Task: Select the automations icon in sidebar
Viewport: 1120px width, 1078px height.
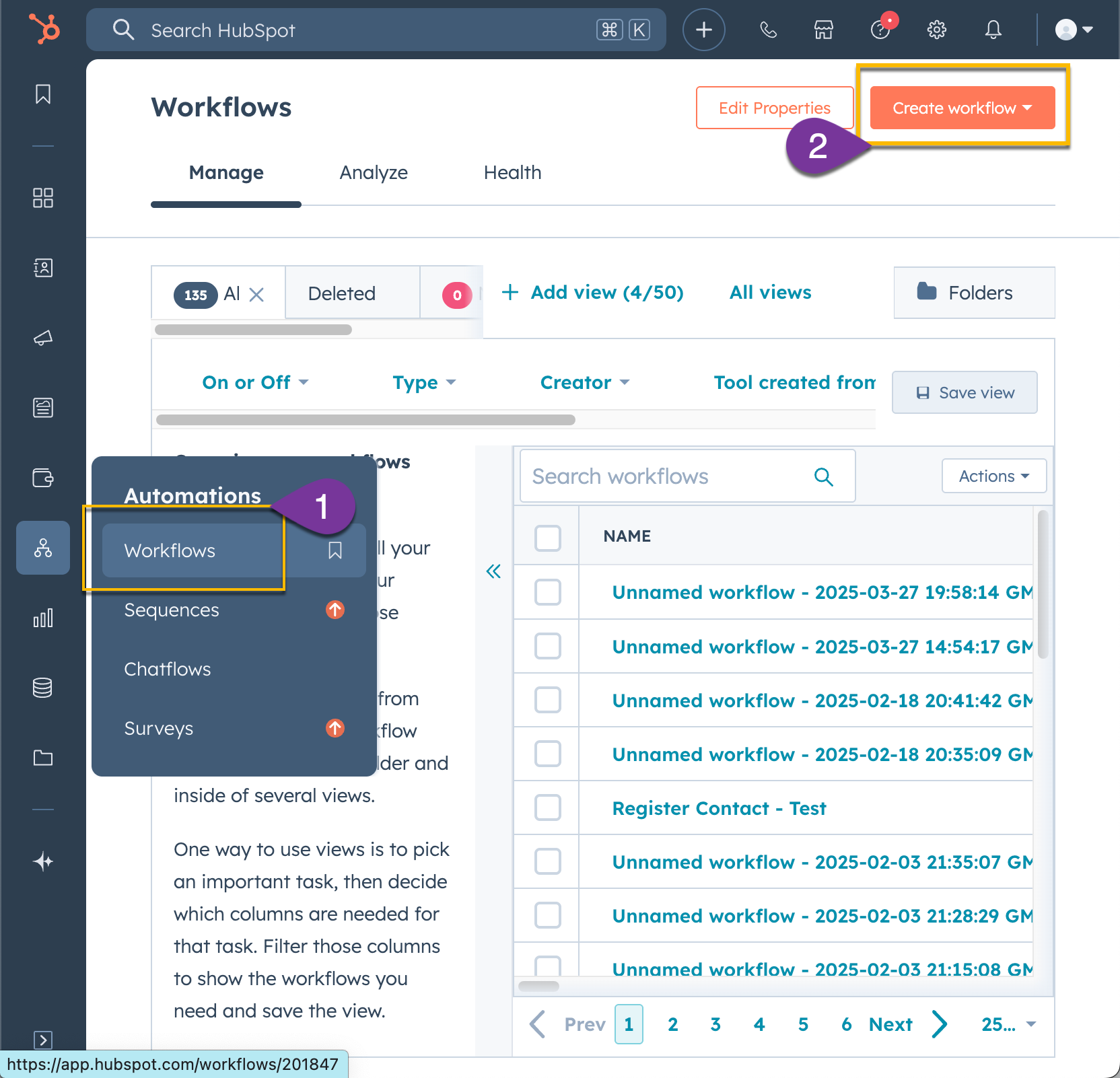Action: [x=43, y=548]
